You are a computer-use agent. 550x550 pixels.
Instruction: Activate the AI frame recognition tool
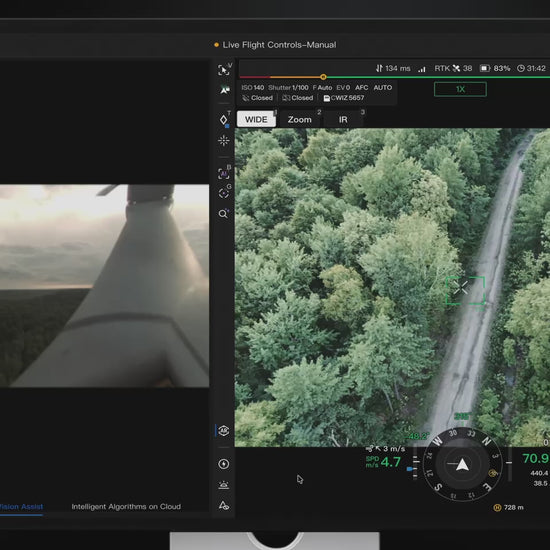[223, 173]
